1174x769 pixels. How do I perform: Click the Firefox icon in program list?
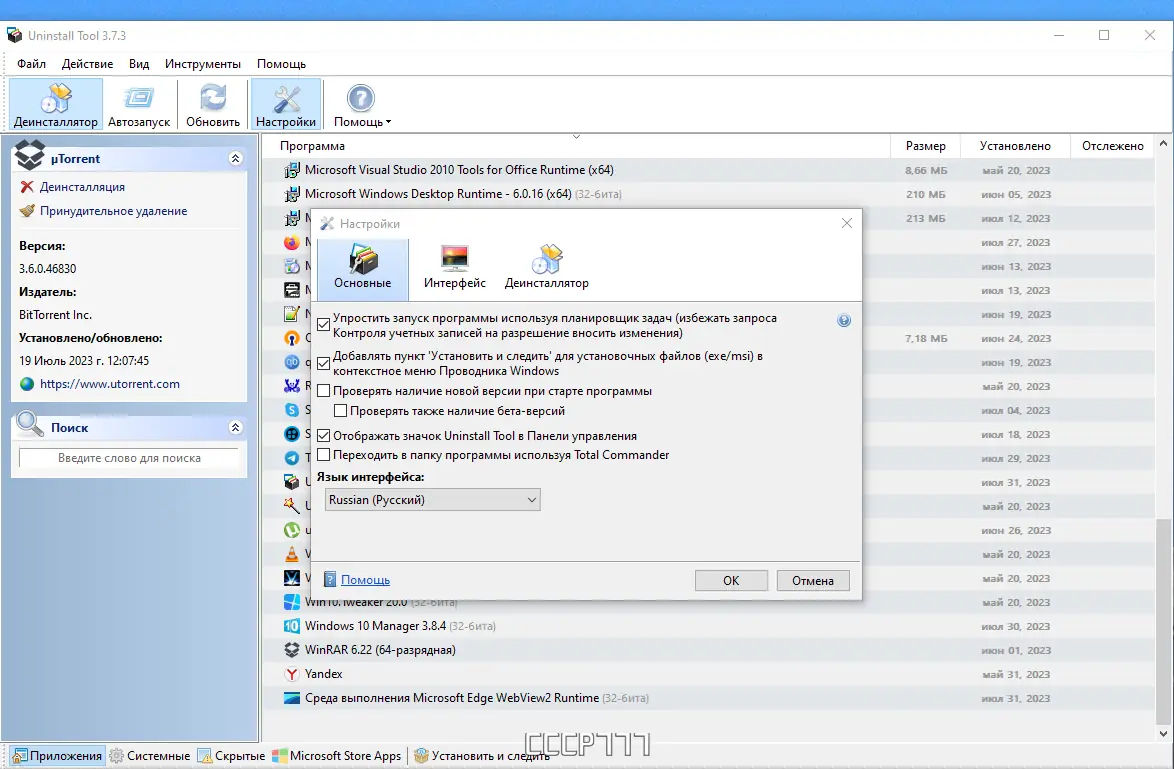[x=292, y=242]
